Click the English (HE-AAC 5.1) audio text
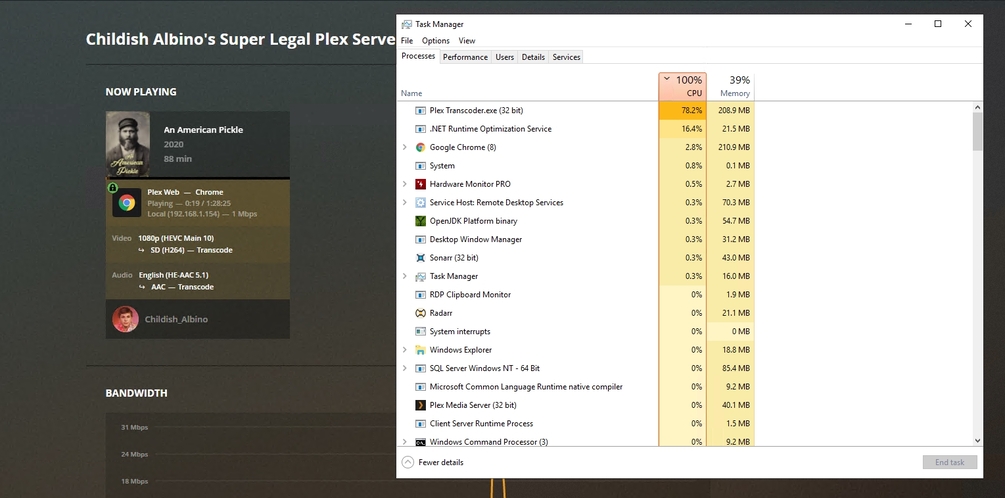This screenshot has height=498, width=1005. click(x=173, y=276)
